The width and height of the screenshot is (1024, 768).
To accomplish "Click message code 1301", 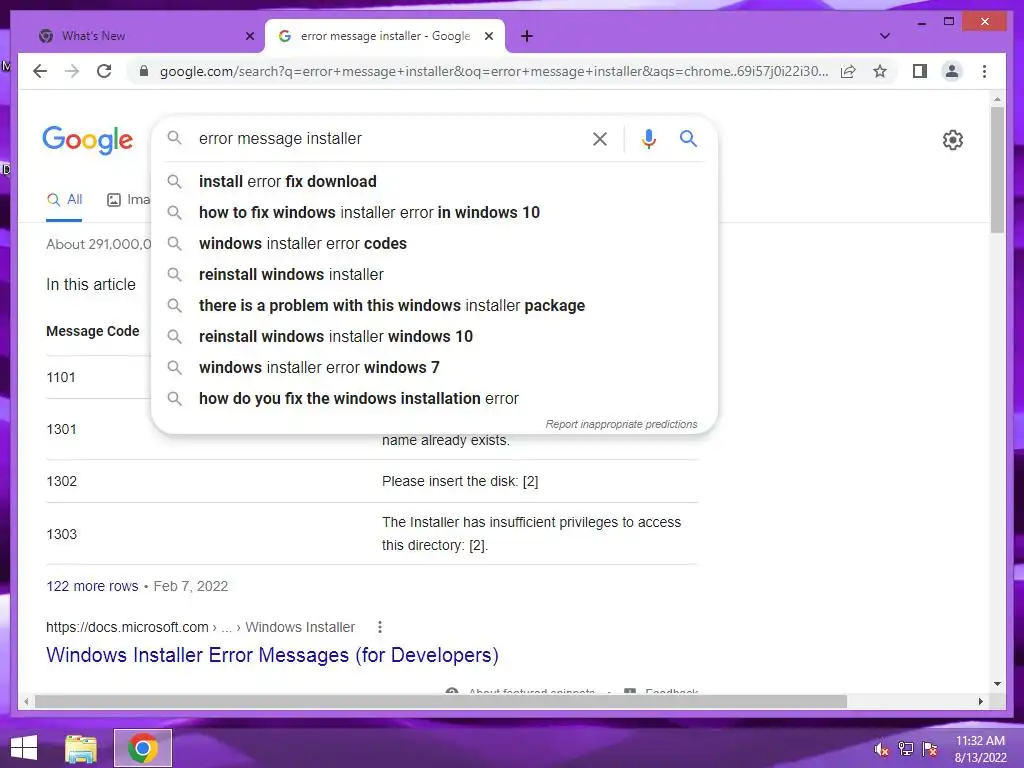I will pos(61,430).
